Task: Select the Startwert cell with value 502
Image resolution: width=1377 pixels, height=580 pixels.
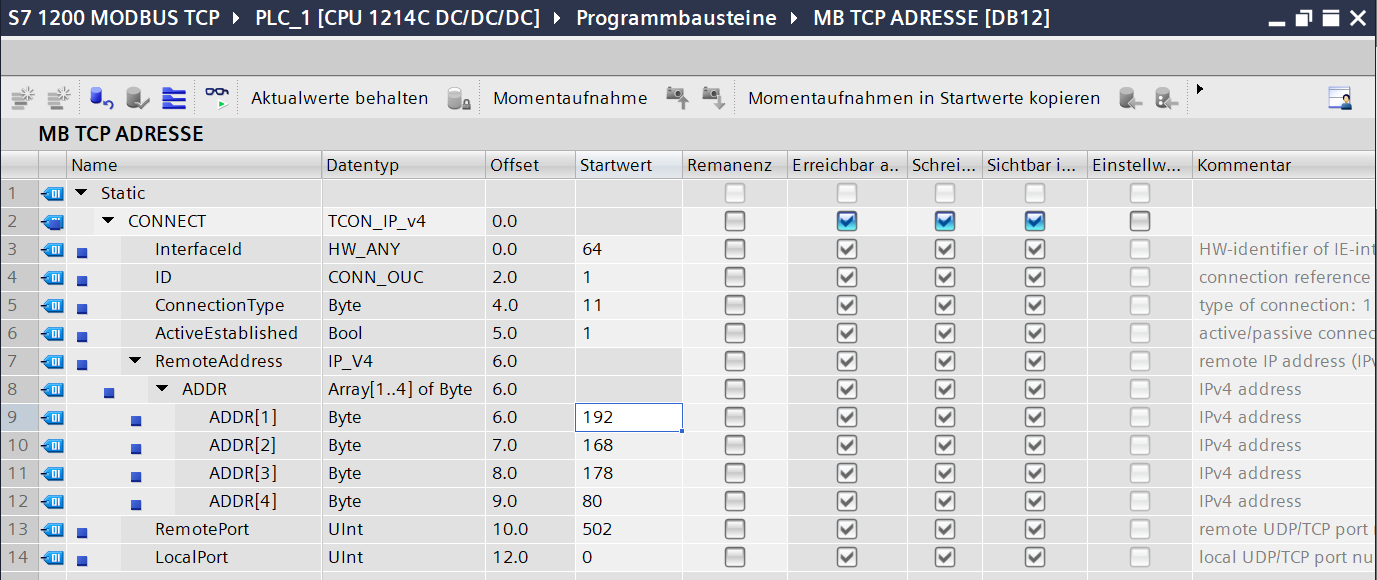Action: coord(629,529)
